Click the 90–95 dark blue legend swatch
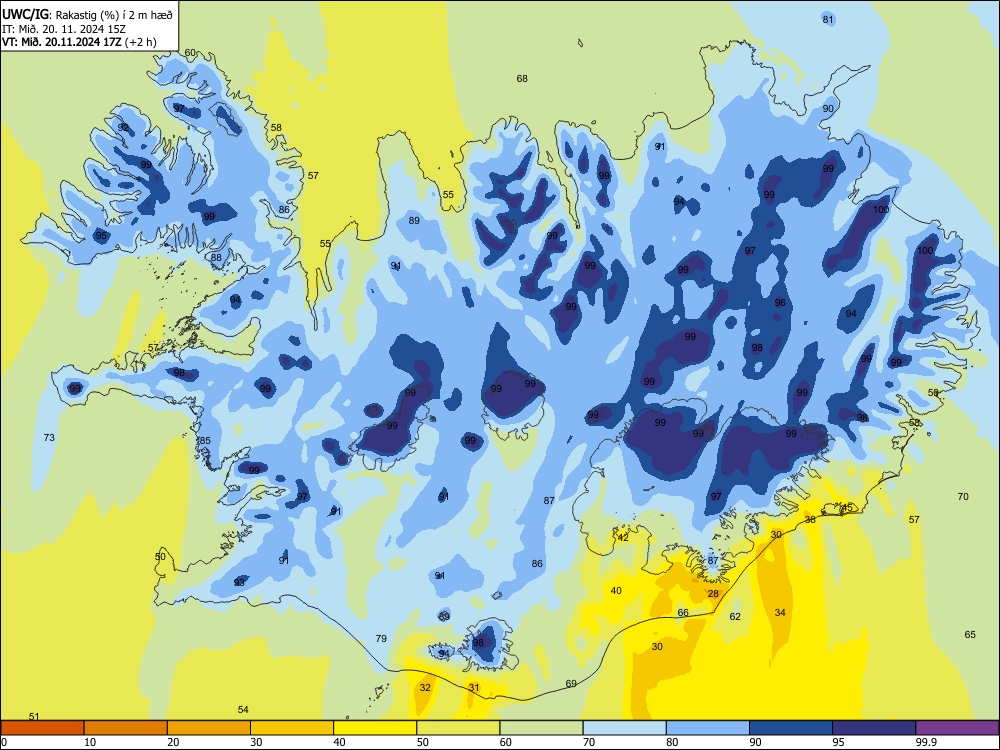Image resolution: width=1000 pixels, height=750 pixels. pyautogui.click(x=791, y=728)
